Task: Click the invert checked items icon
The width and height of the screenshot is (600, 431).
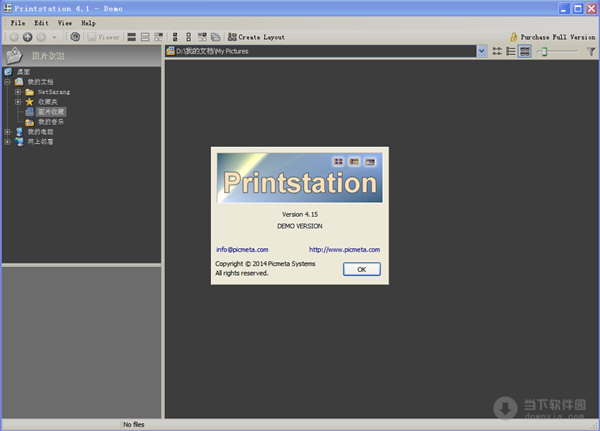Action: click(202, 37)
